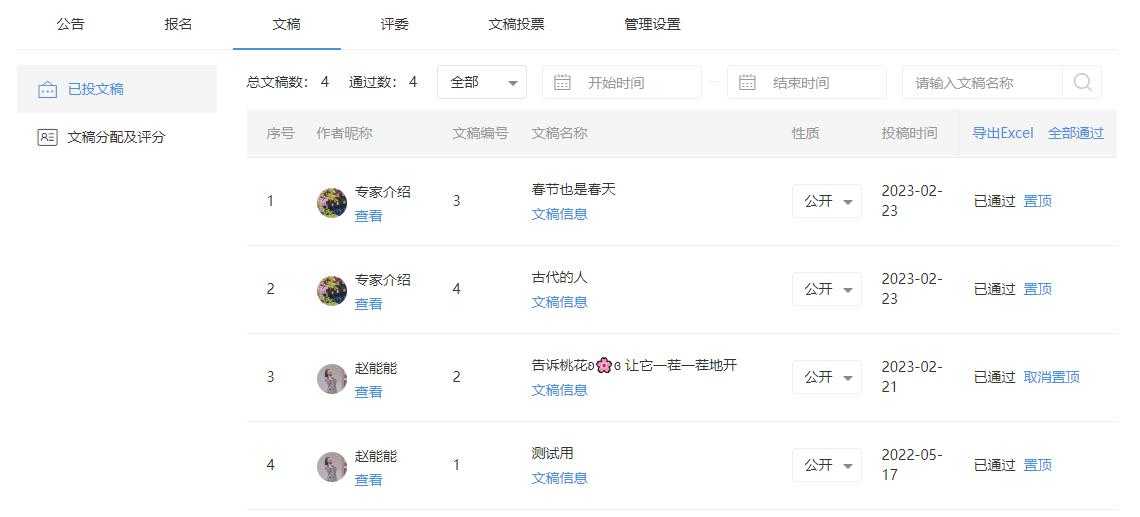Click the 全部通过 link

point(1075,133)
